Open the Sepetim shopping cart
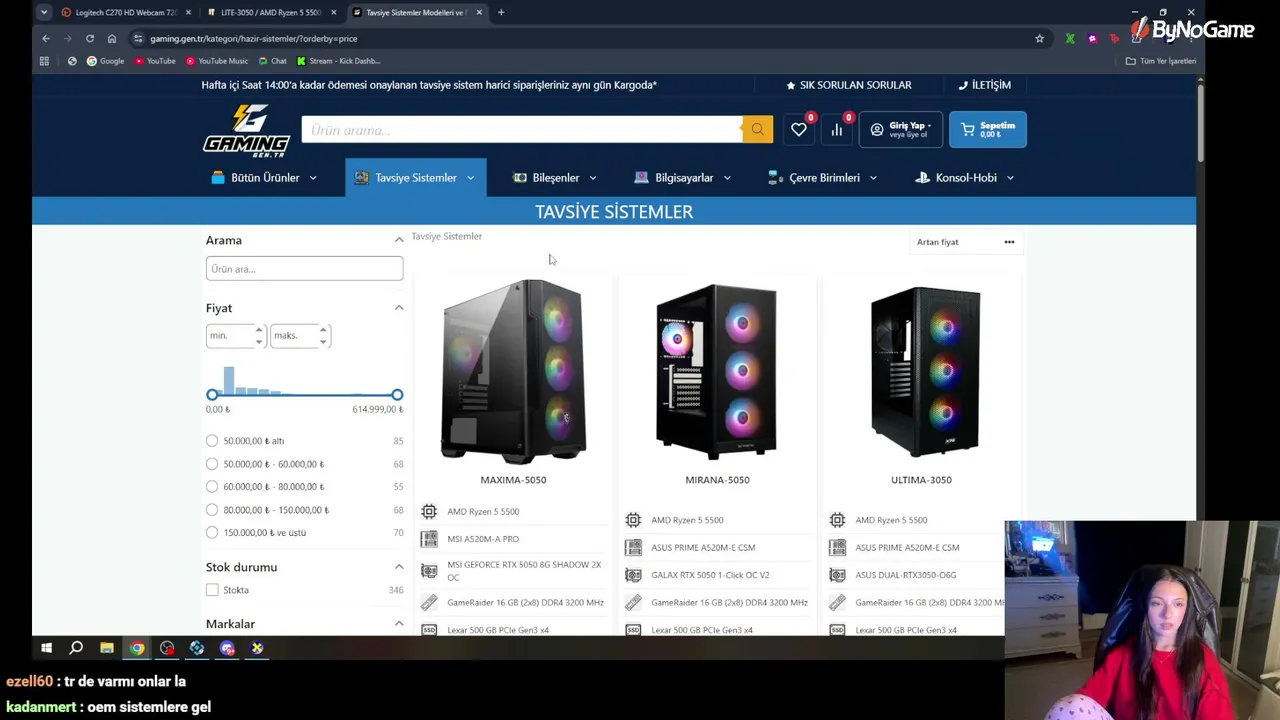 coord(987,130)
